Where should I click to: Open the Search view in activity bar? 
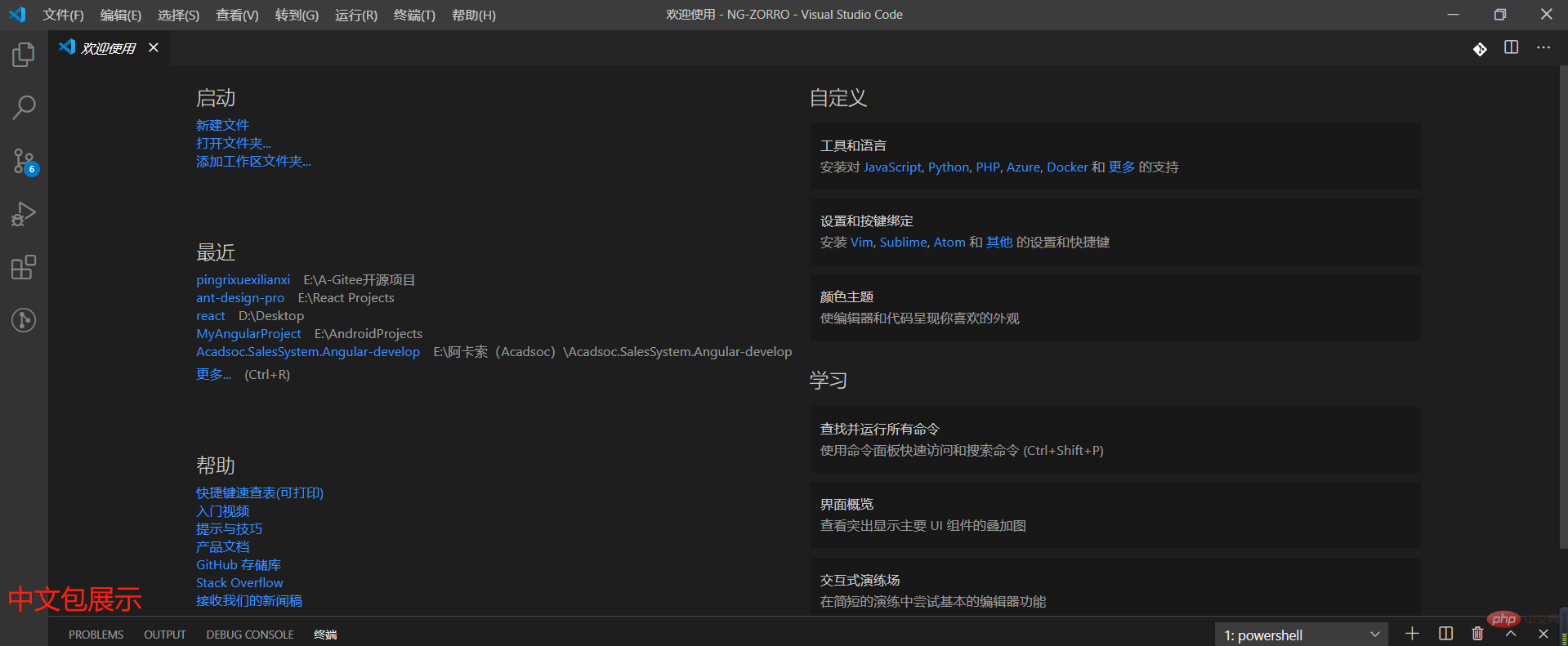coord(24,107)
